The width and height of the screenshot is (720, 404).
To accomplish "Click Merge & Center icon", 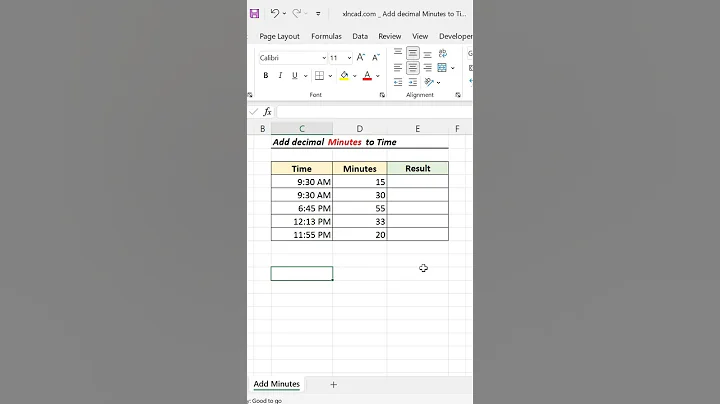I will point(442,68).
